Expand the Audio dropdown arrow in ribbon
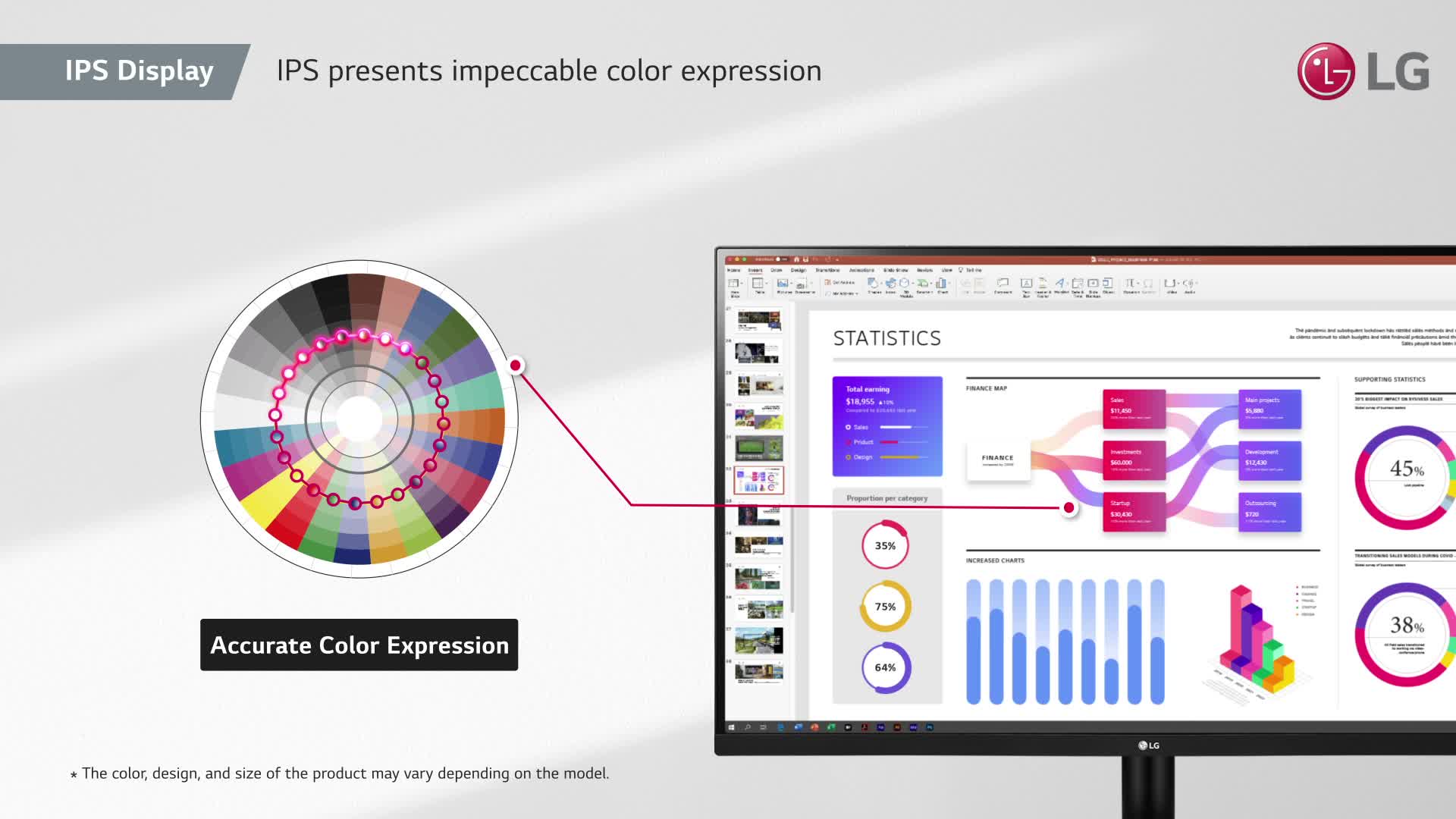The height and width of the screenshot is (819, 1456). [x=1197, y=283]
